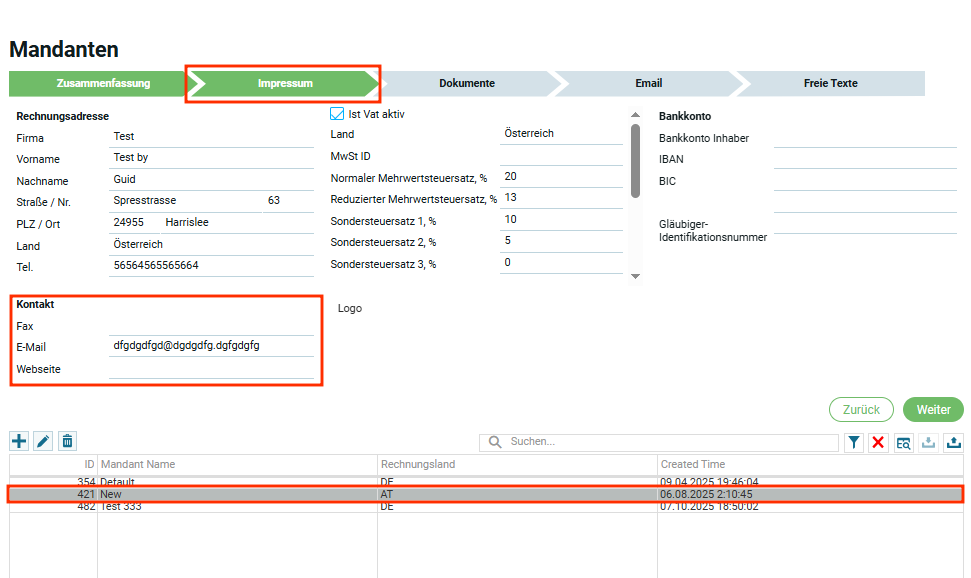Go to the Zusammenfassung step
This screenshot has width=971, height=578.
102,84
